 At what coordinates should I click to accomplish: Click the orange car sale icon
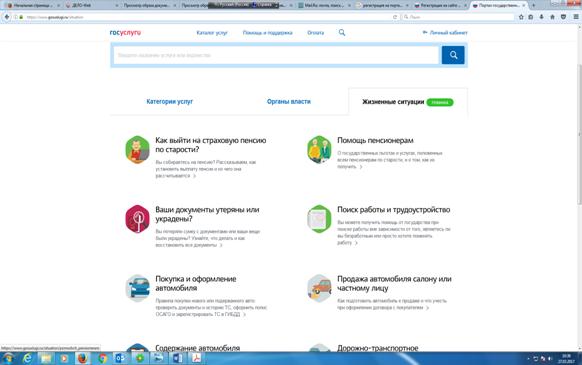pyautogui.click(x=319, y=288)
